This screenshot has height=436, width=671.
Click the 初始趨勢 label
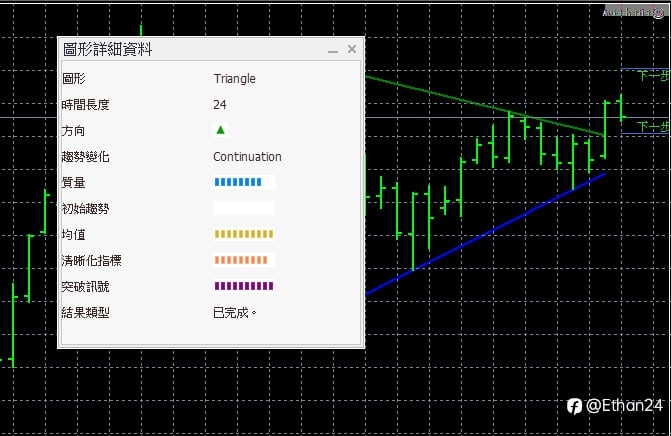[86, 209]
